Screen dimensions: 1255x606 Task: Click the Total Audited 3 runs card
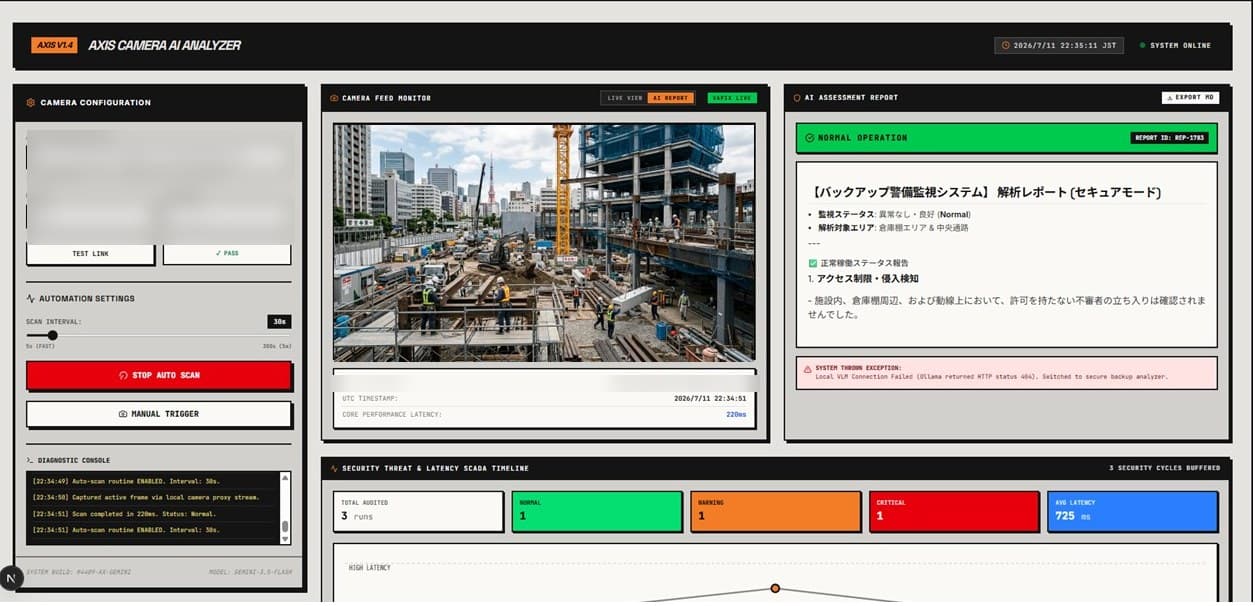418,511
